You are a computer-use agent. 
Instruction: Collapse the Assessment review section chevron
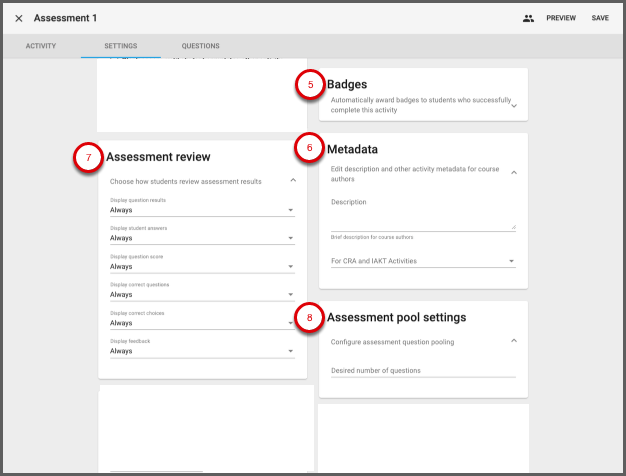pyautogui.click(x=292, y=181)
